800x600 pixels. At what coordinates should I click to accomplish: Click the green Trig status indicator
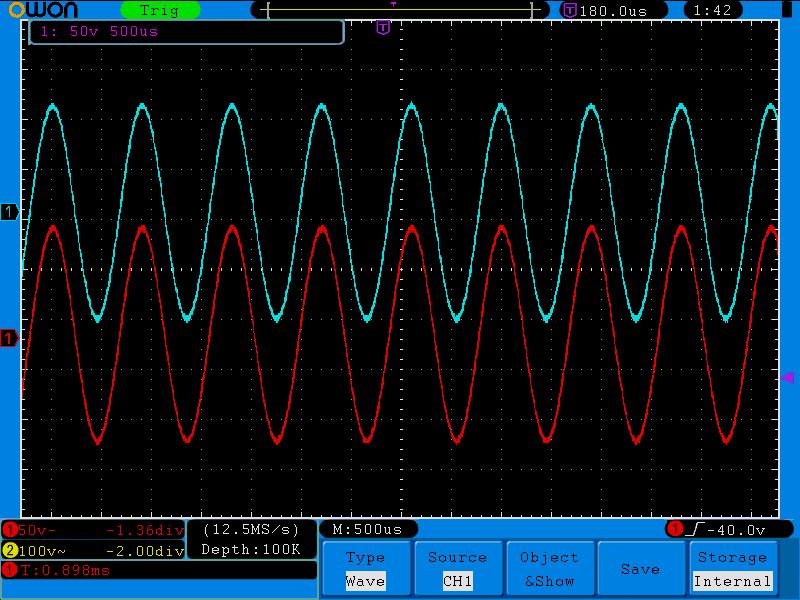pos(160,10)
